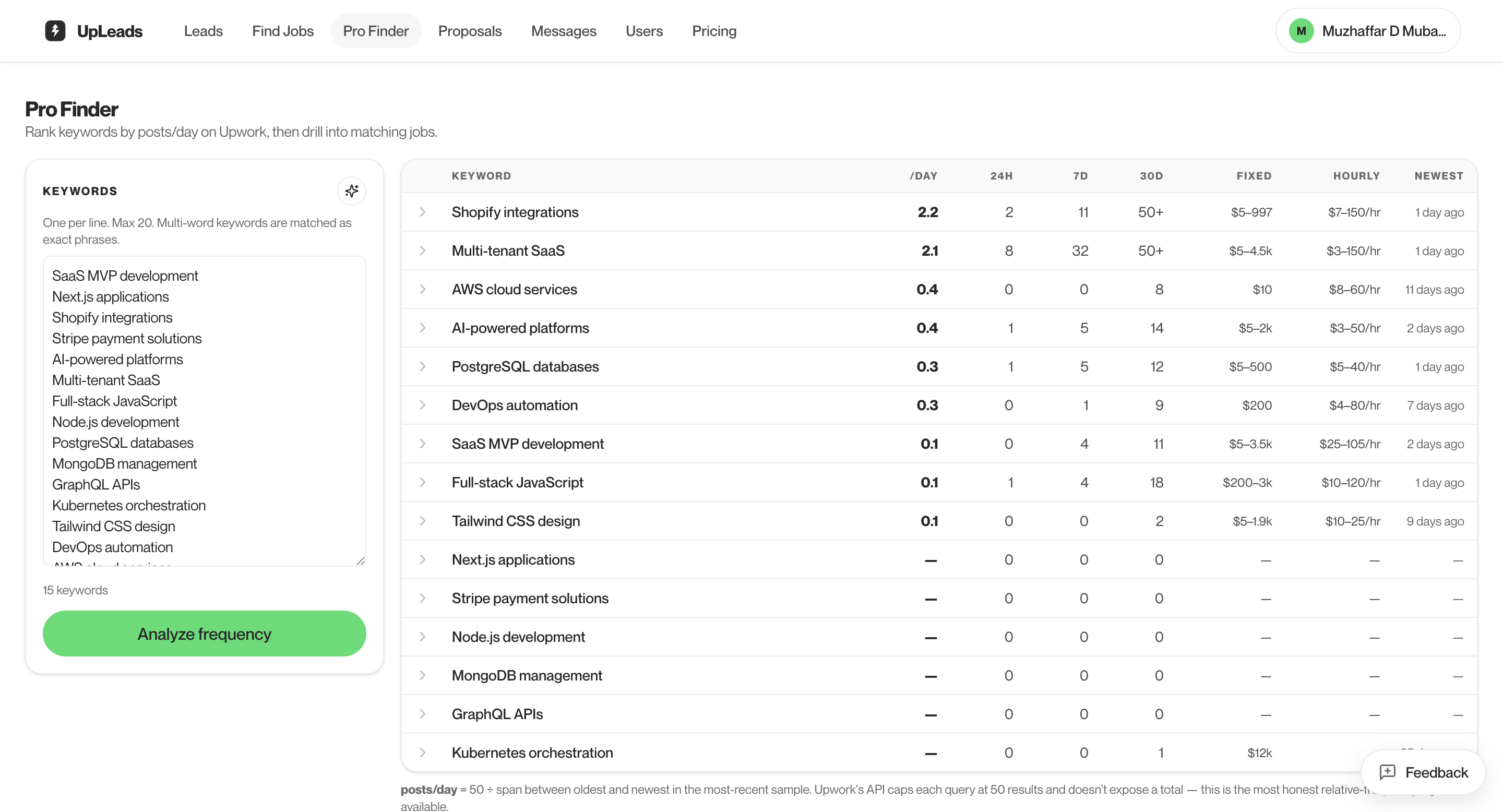Screen dimensions: 1503x812
Task: Expand the Node.js development row
Action: (x=422, y=637)
